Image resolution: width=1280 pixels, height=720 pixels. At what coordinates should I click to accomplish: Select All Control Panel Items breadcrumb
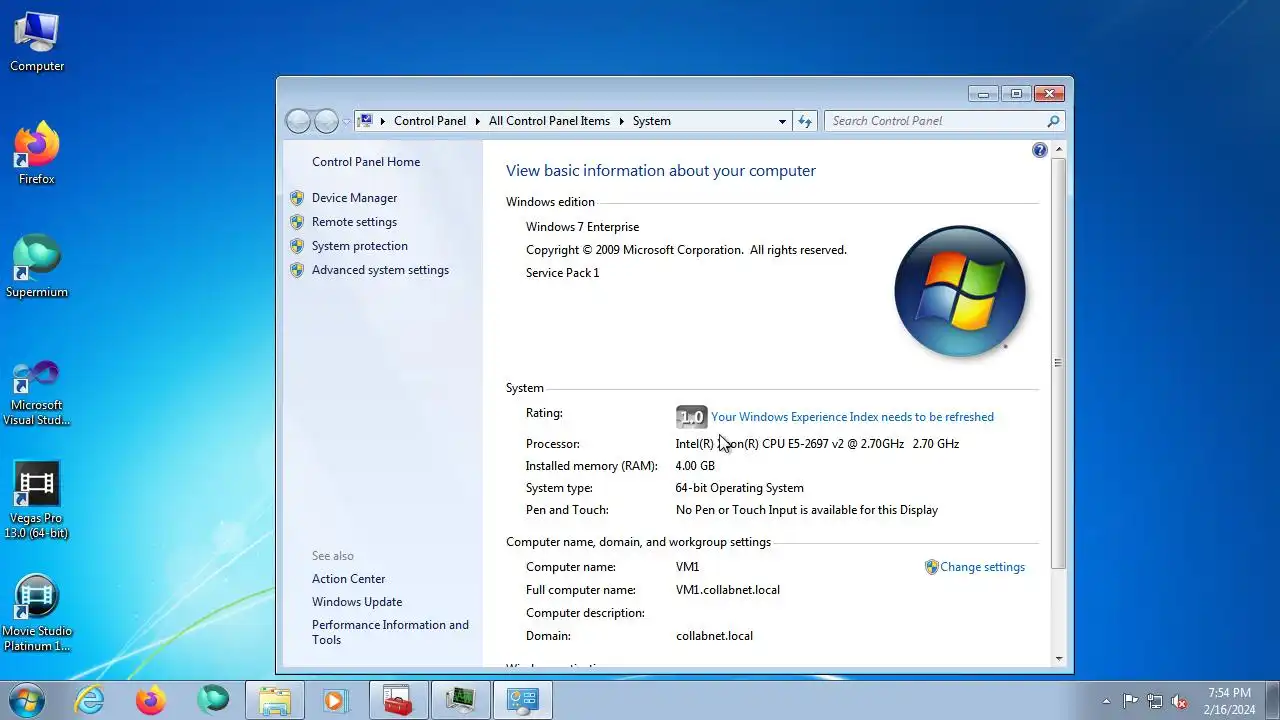coord(549,121)
